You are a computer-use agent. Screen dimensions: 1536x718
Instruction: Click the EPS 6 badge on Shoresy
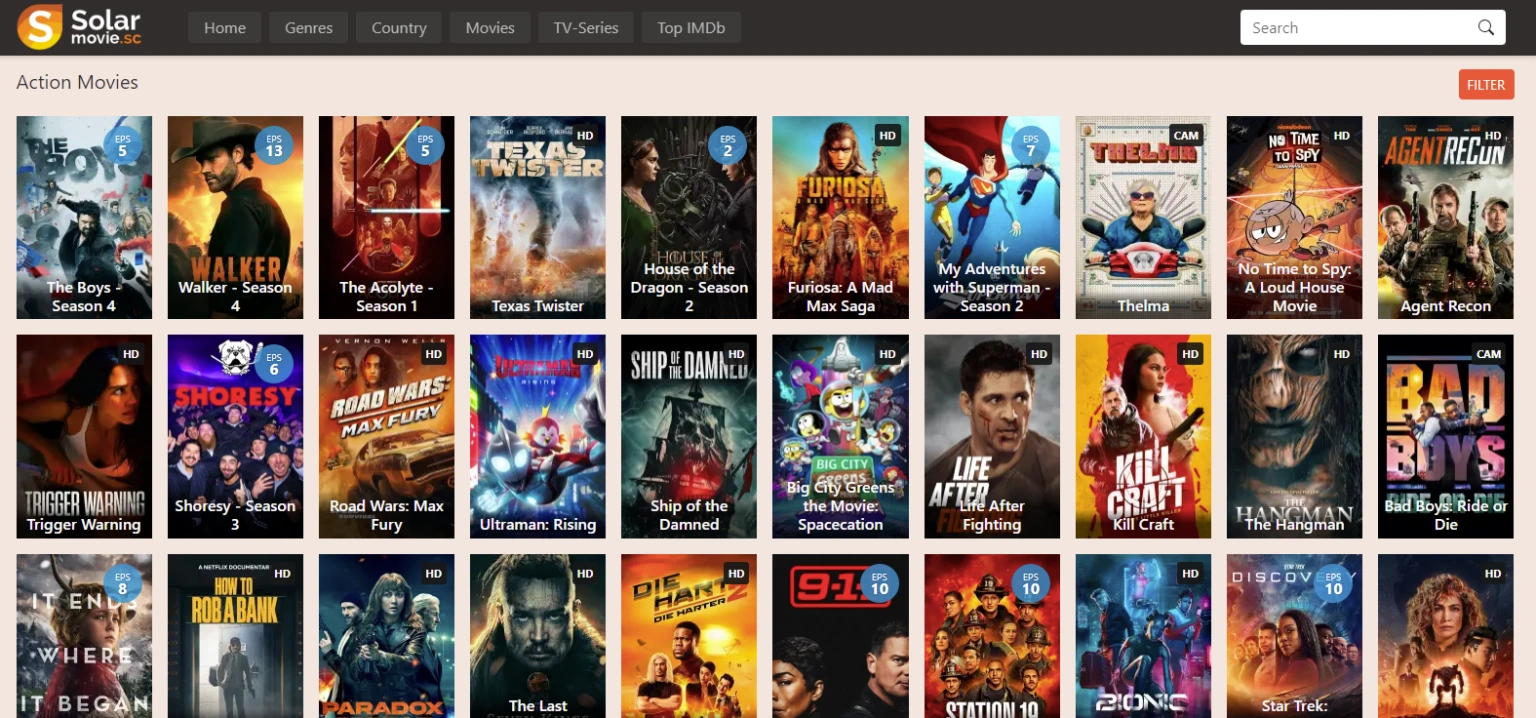[x=274, y=365]
